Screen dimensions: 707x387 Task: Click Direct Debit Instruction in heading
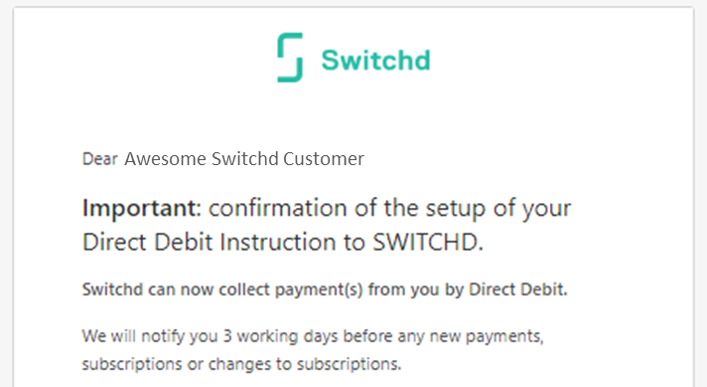pyautogui.click(x=210, y=242)
